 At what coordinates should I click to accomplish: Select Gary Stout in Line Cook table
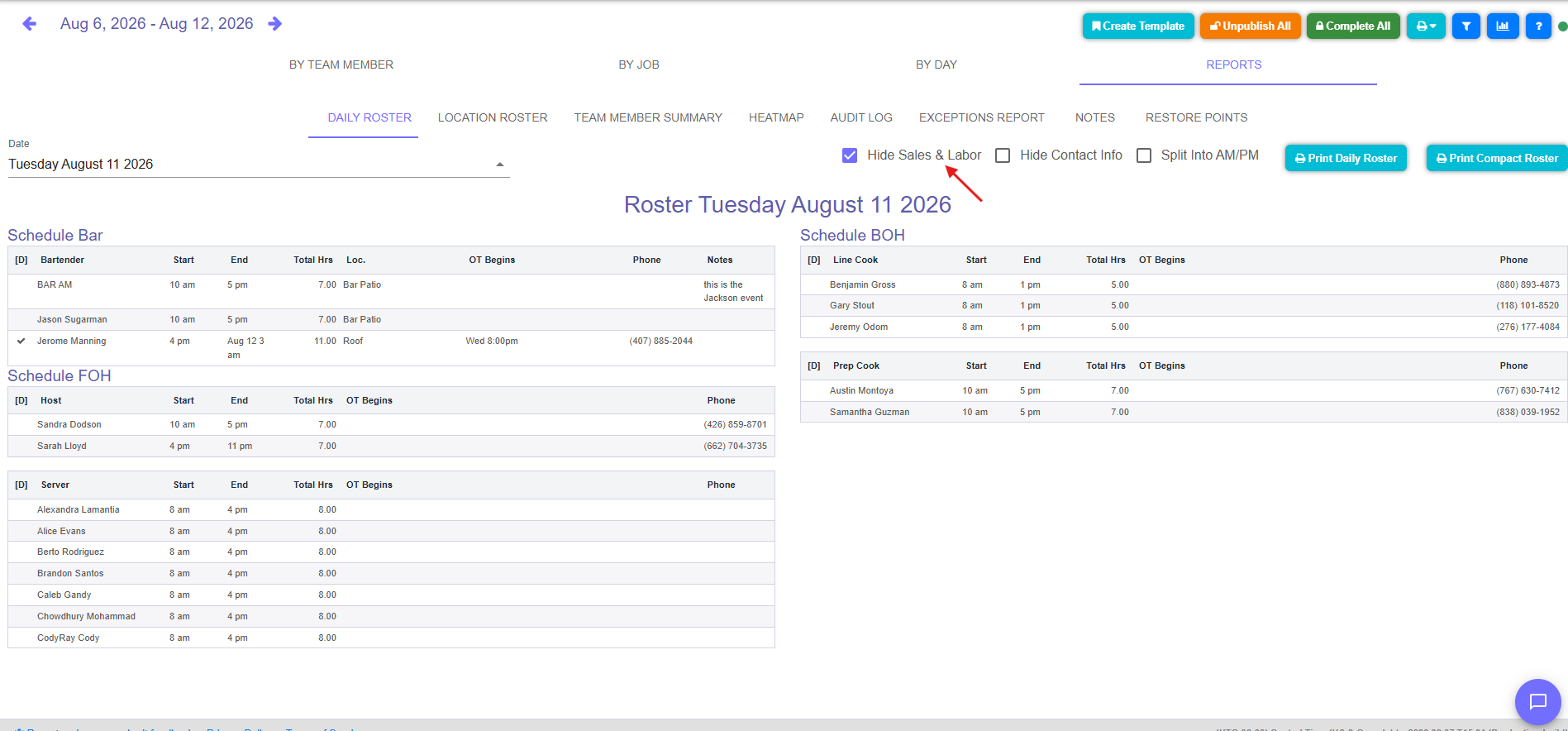tap(852, 305)
